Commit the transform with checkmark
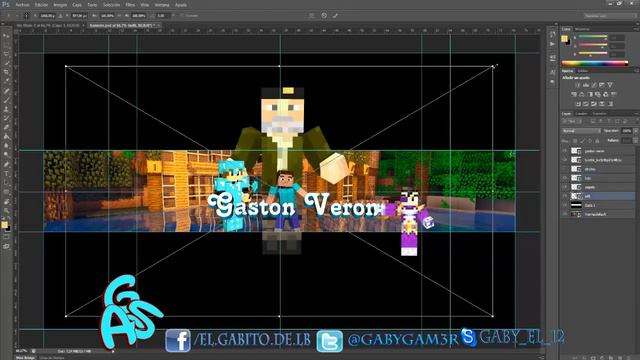Image resolution: width=640 pixels, height=360 pixels. pos(336,16)
